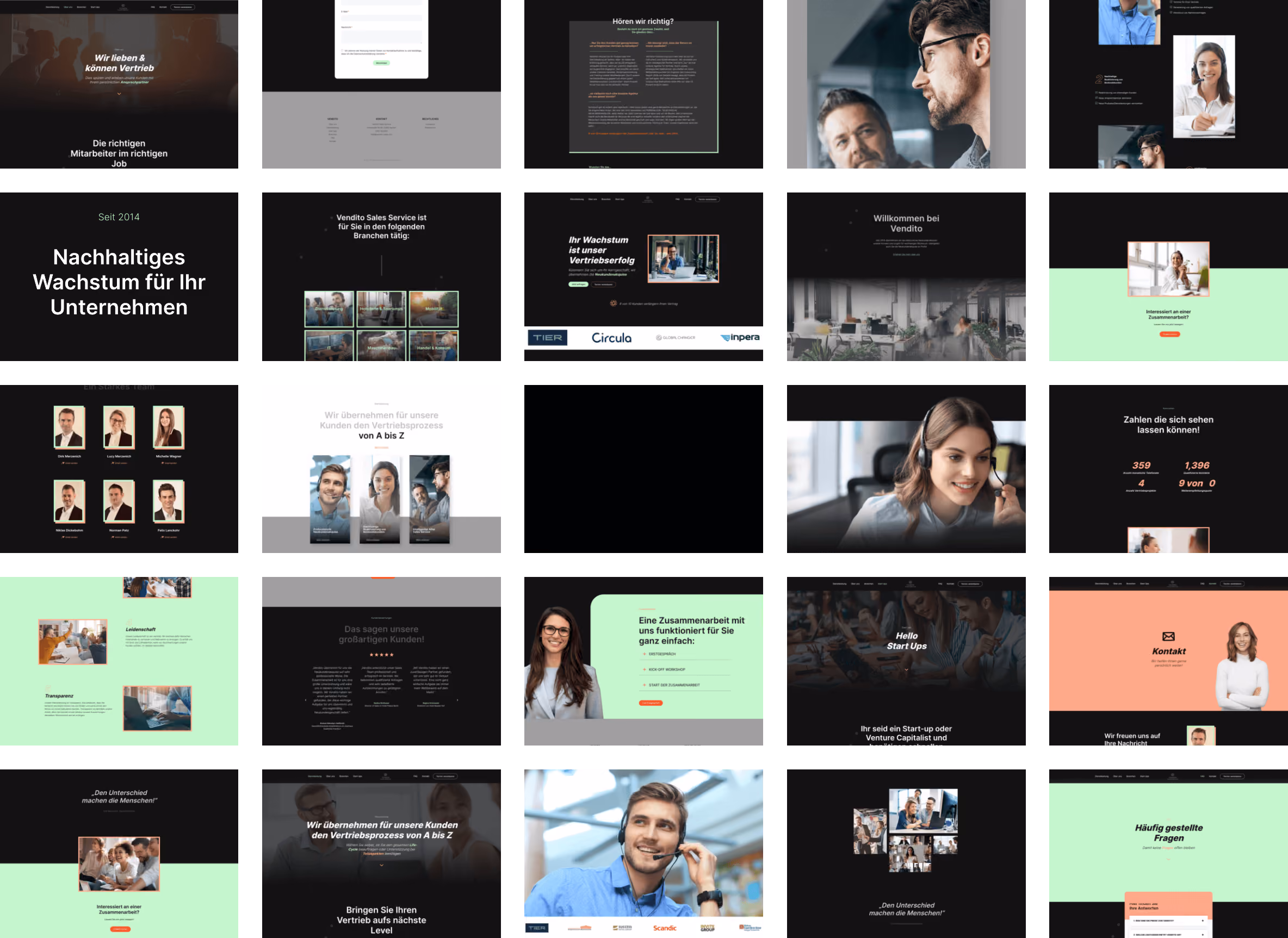Open the green Leidenschaft and Transparenz thumbnail
Screen dimensions: 1288x938
coord(119,661)
